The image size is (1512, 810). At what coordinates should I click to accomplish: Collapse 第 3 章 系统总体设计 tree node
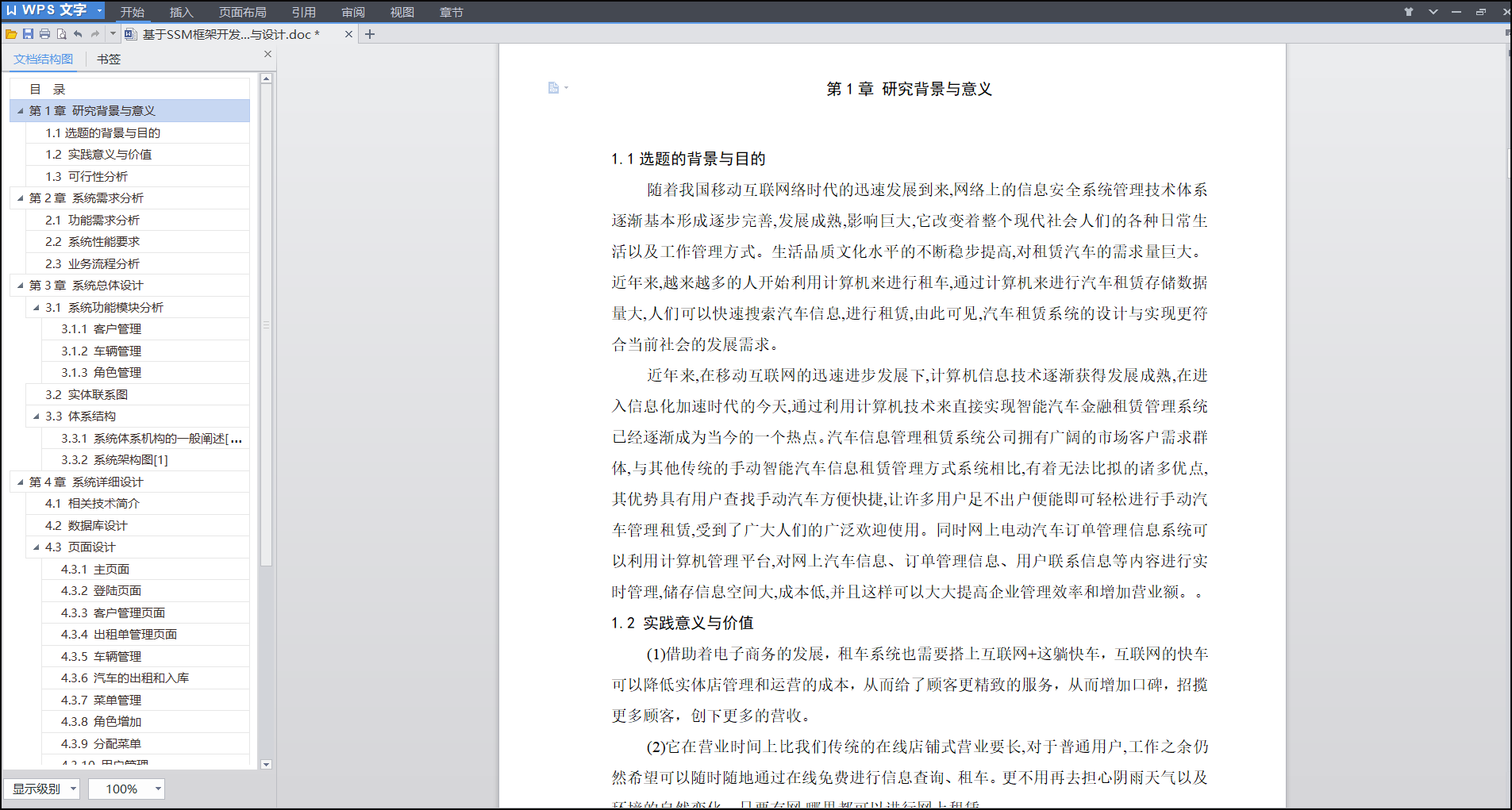pos(20,285)
